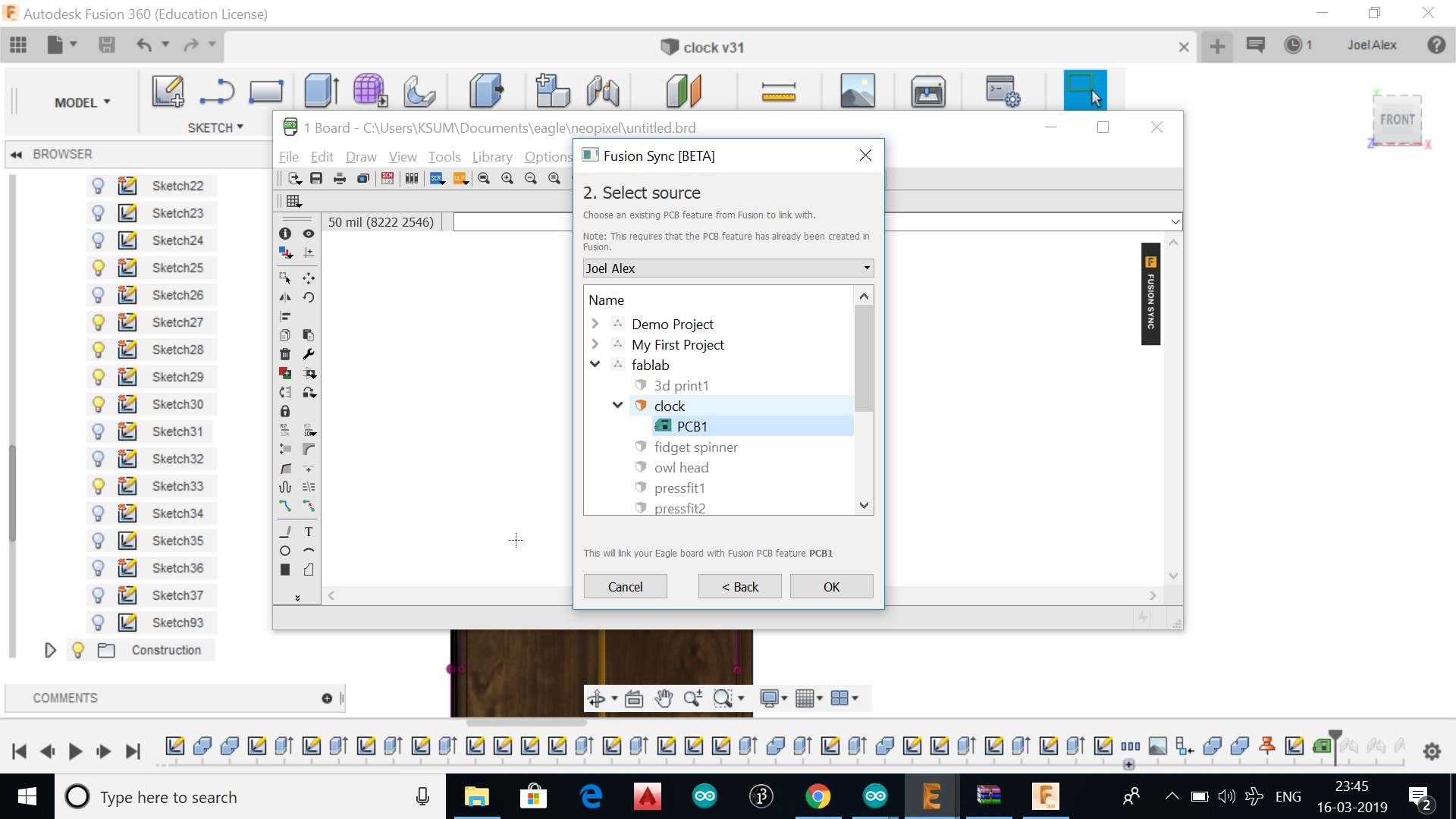Toggle visibility of Construction folder

tap(77, 650)
